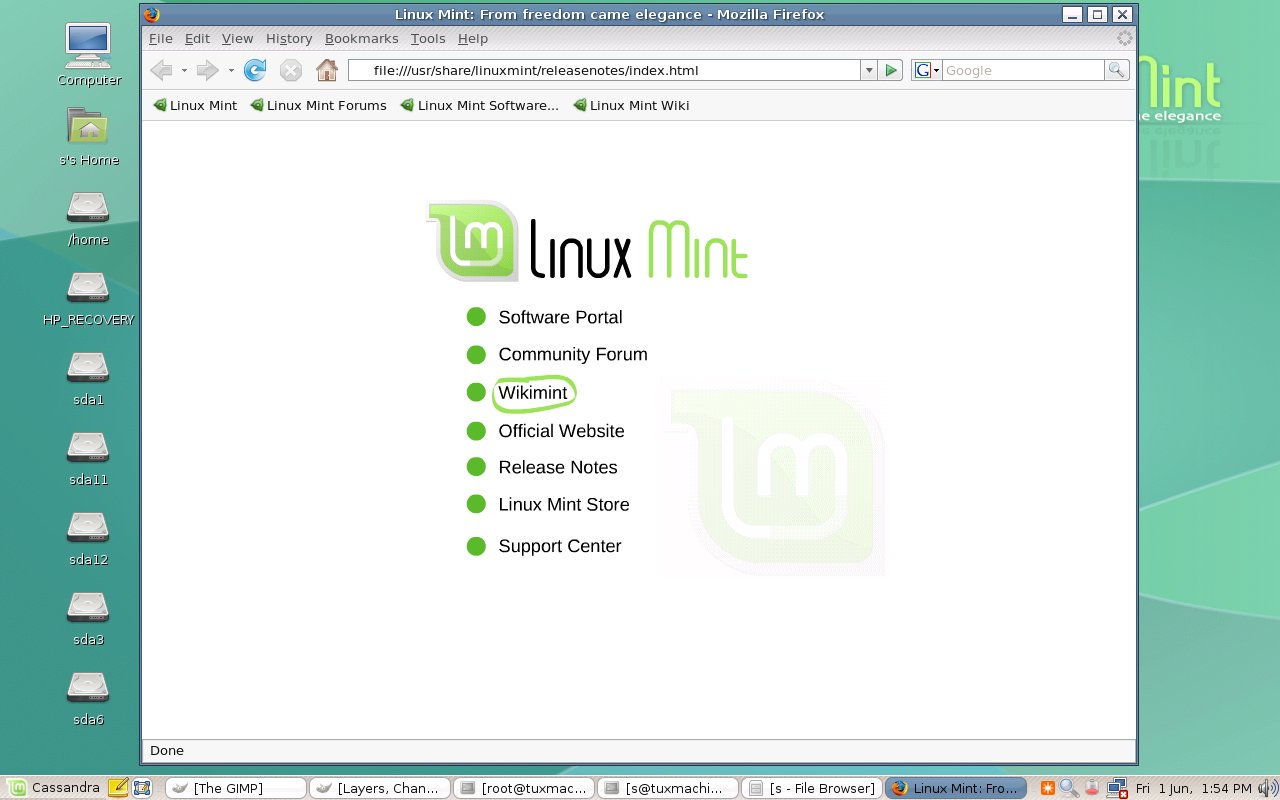Click the Linux Mint bookmark toolbar item
Screen dimensions: 1280x800
point(195,105)
